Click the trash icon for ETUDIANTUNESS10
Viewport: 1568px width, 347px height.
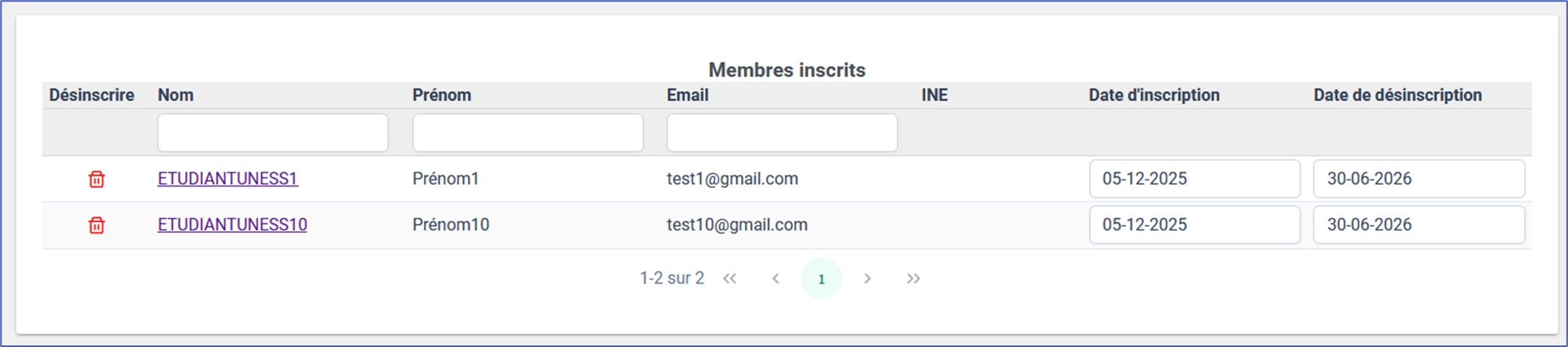pos(96,226)
